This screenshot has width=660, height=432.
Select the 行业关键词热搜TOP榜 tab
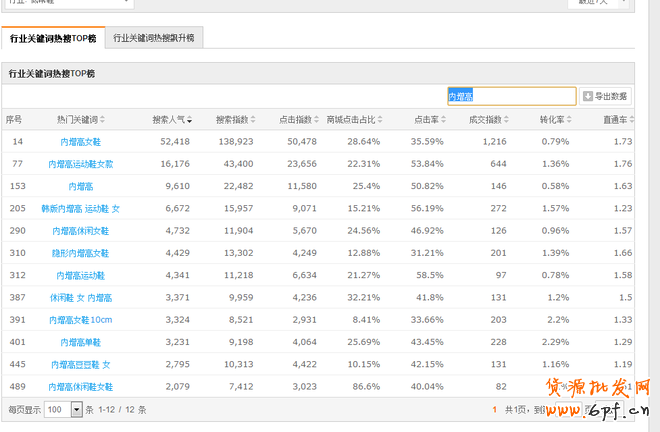click(x=53, y=39)
